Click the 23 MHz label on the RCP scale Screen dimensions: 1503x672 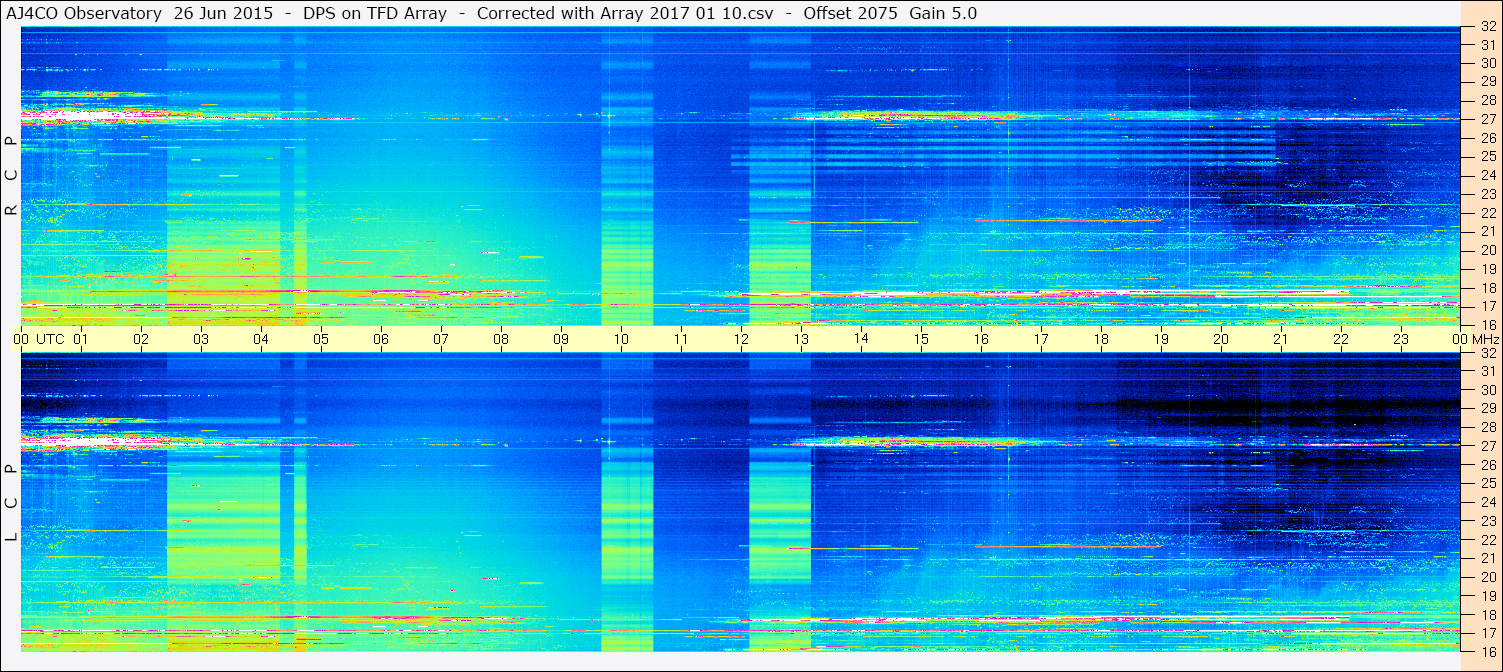click(x=1487, y=194)
